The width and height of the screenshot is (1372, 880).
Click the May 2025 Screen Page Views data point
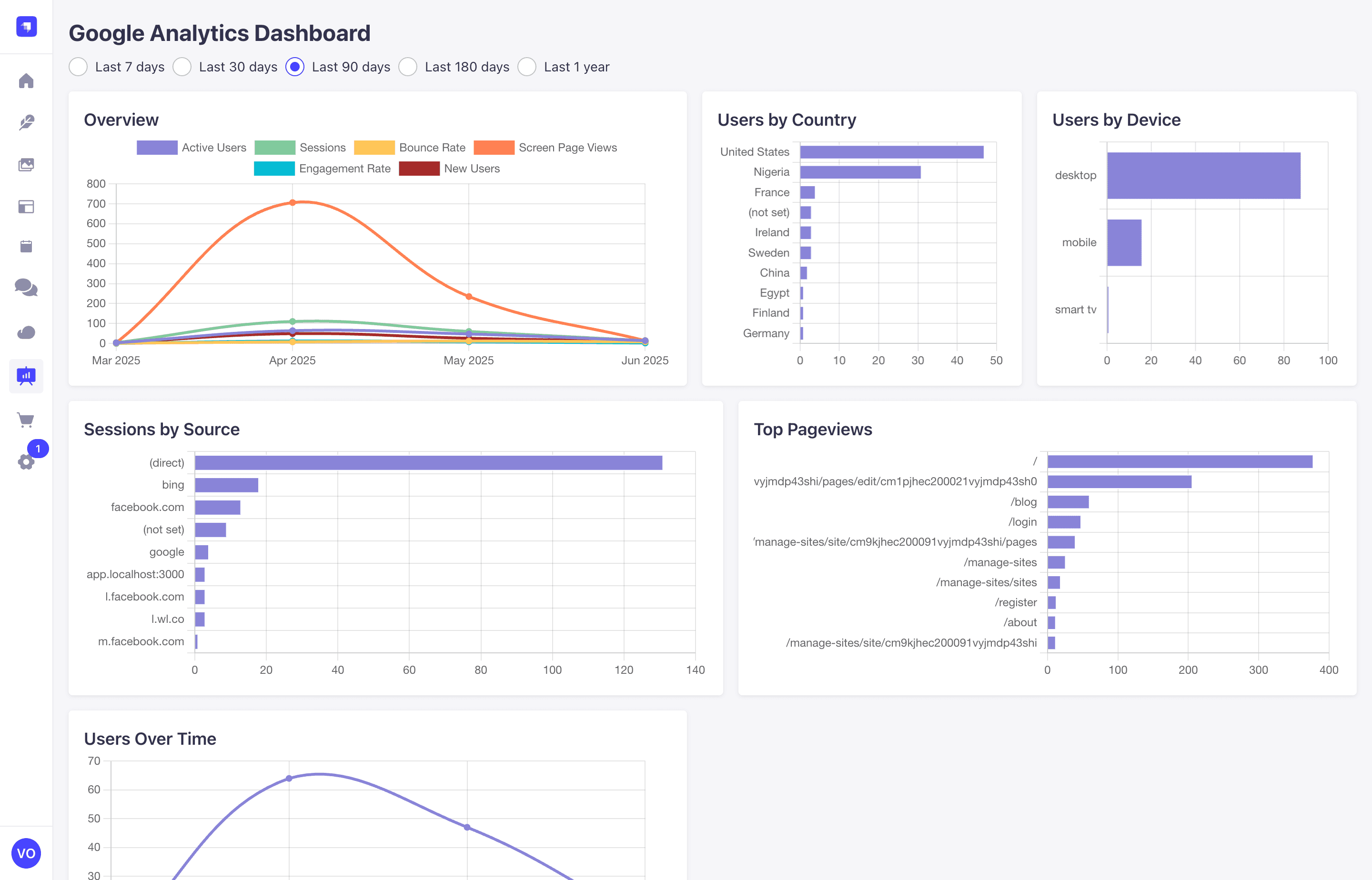(x=469, y=297)
